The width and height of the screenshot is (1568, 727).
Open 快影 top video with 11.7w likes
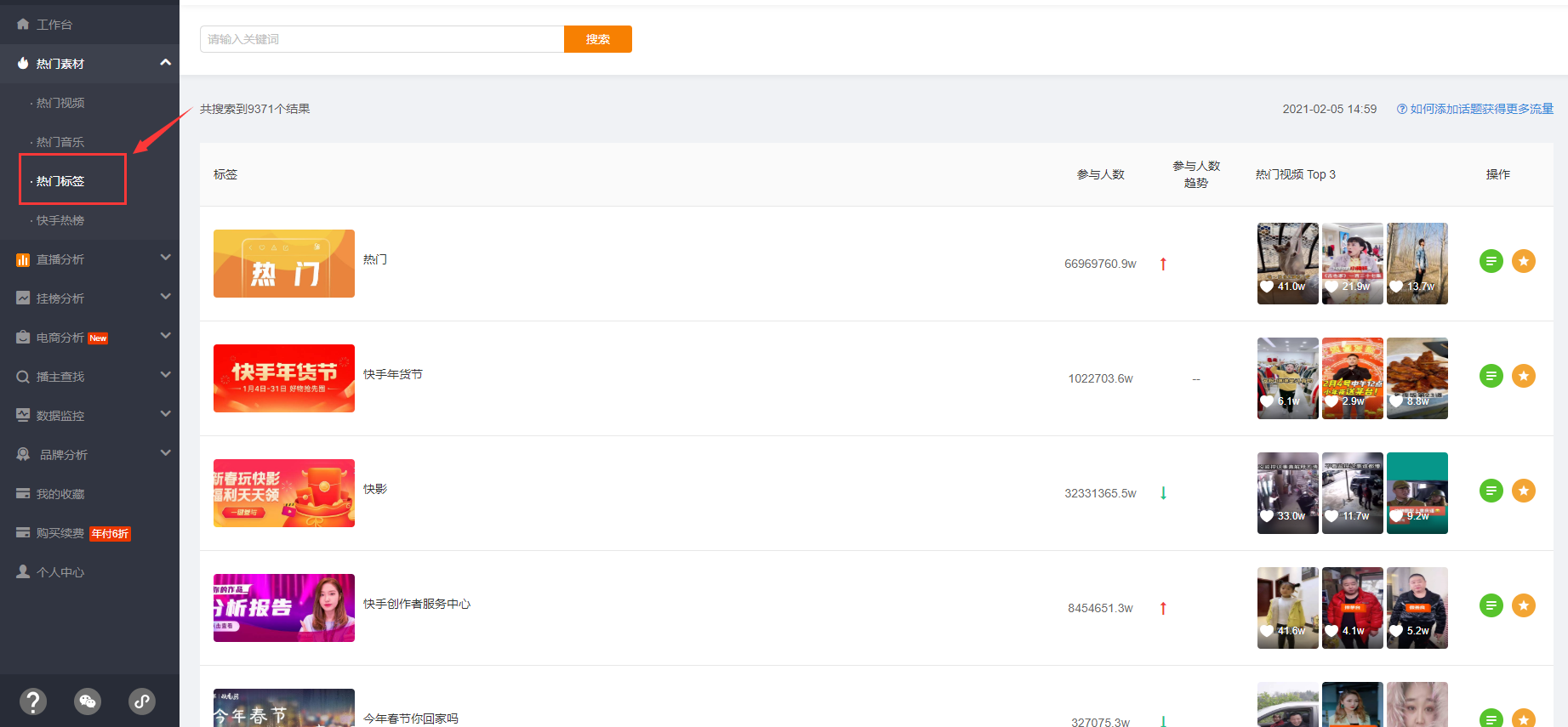[x=1353, y=493]
